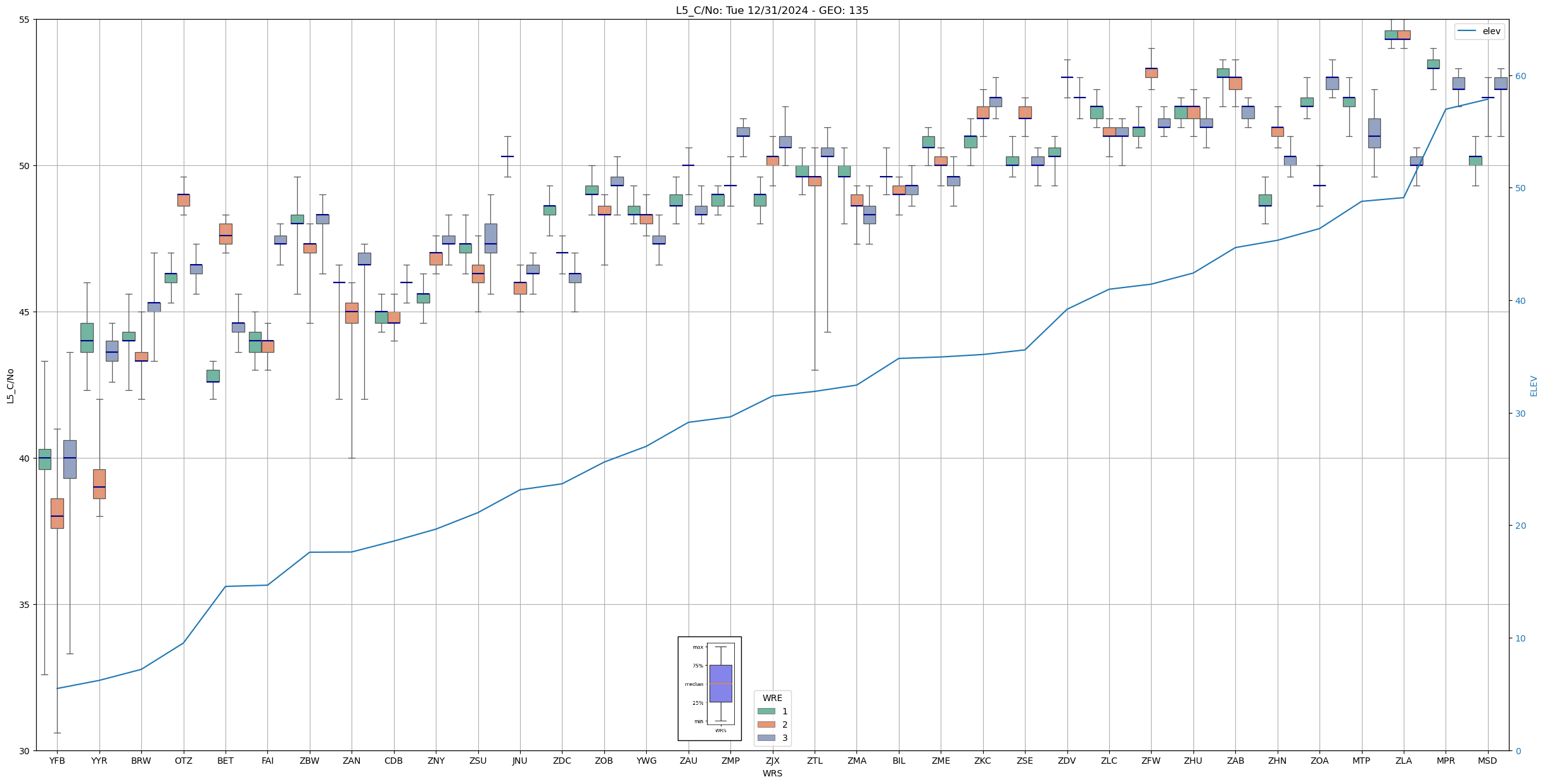This screenshot has width=1545, height=784.
Task: Click the MSD station tick label
Action: click(x=1487, y=761)
